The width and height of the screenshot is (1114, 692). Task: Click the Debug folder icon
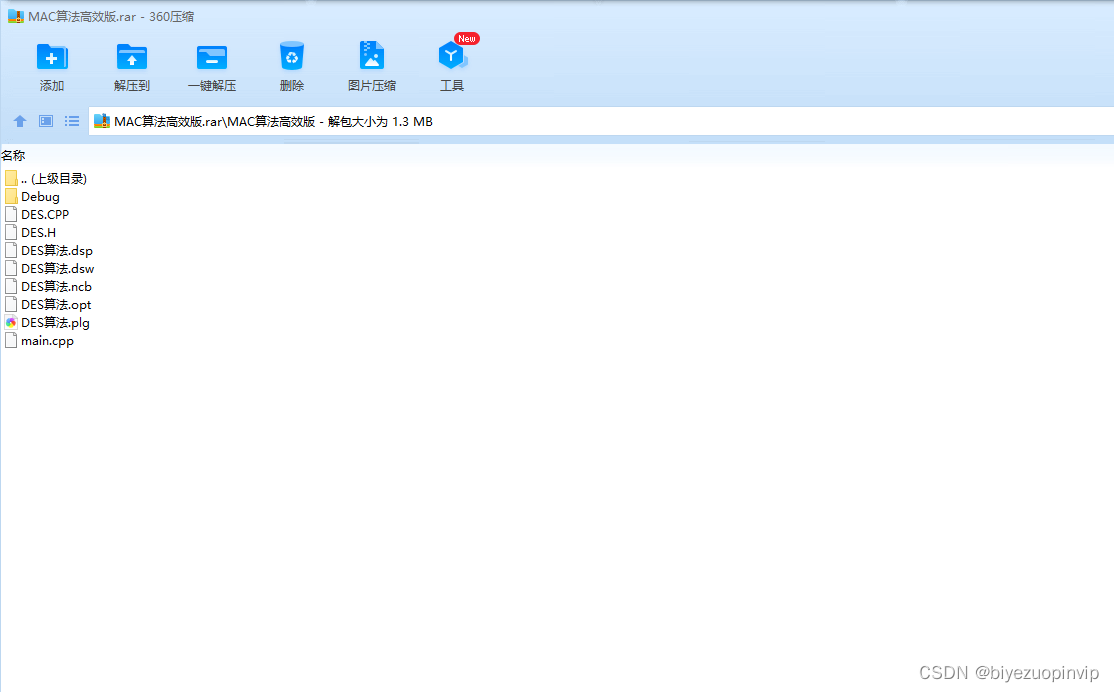(x=11, y=197)
